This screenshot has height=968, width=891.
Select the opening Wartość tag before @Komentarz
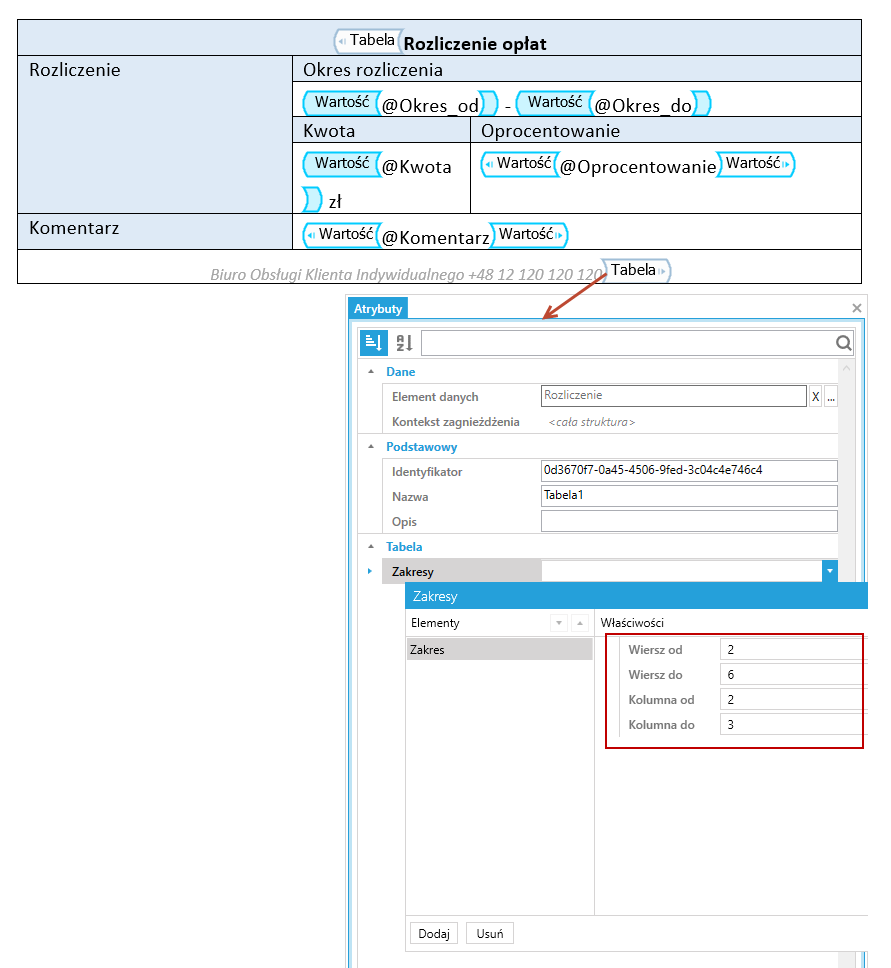point(341,235)
